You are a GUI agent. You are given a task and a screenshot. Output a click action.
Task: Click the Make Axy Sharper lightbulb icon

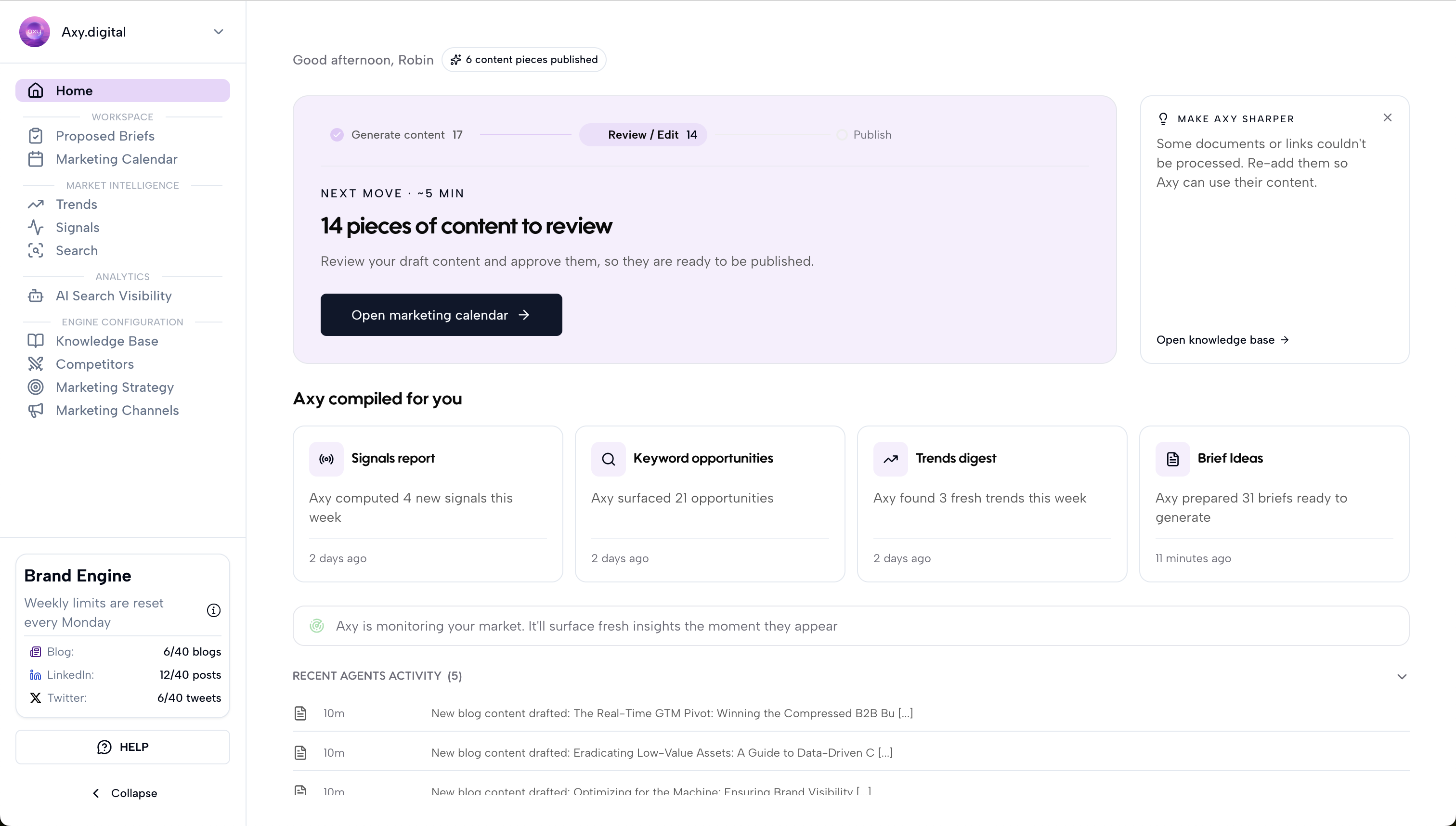(1163, 118)
